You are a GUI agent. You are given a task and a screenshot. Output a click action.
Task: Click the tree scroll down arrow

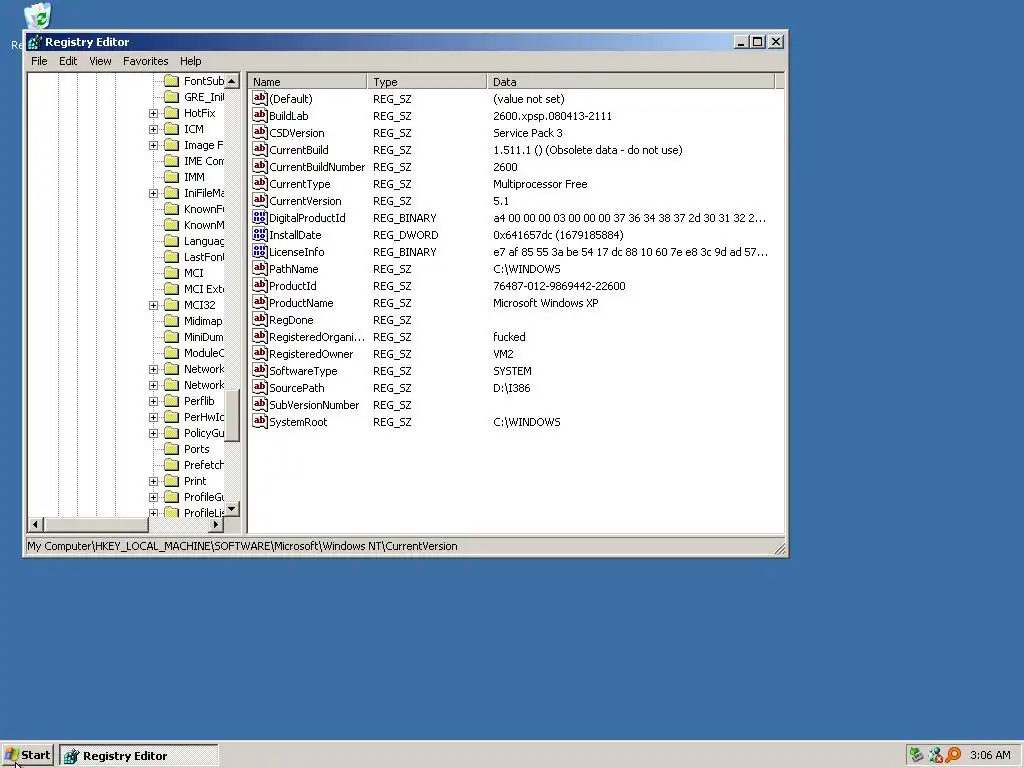pos(232,509)
